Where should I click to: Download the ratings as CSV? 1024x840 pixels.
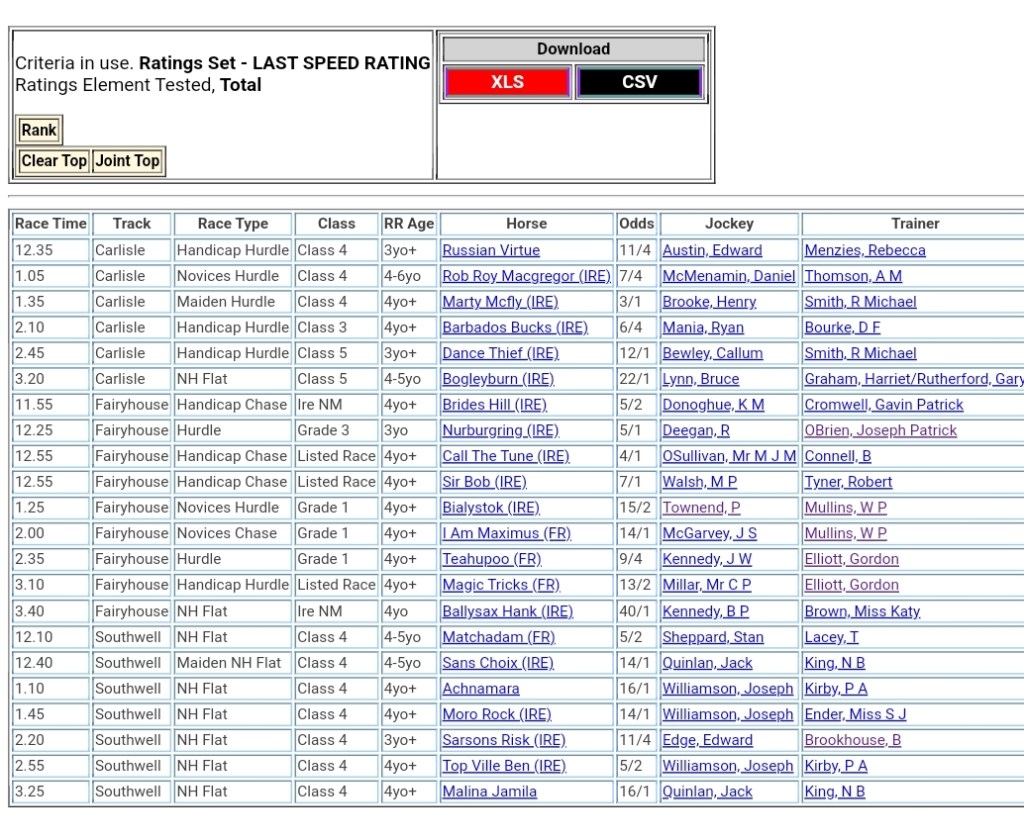[x=639, y=82]
